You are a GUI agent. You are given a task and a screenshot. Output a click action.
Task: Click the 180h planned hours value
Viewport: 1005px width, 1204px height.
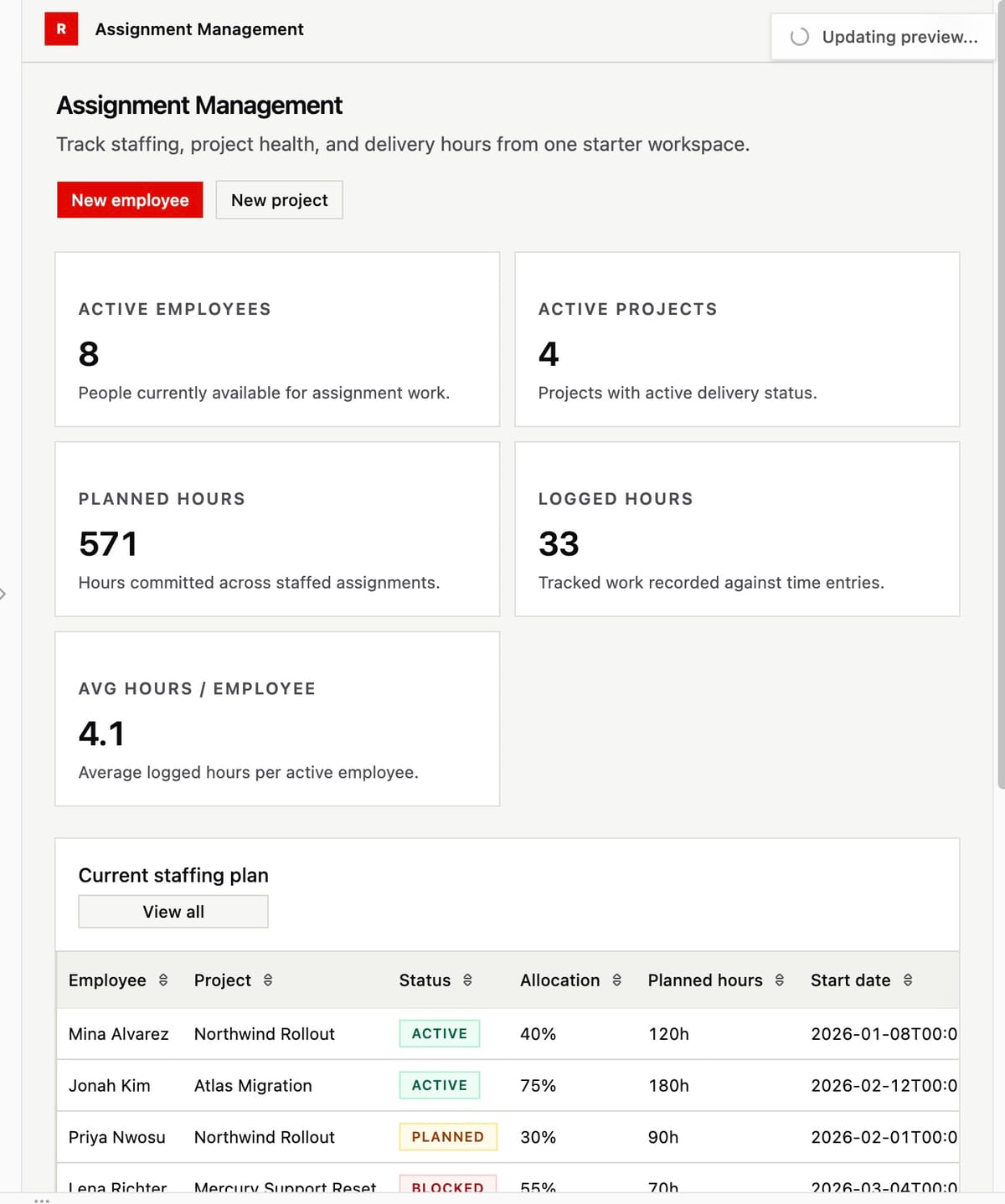[x=668, y=1086]
